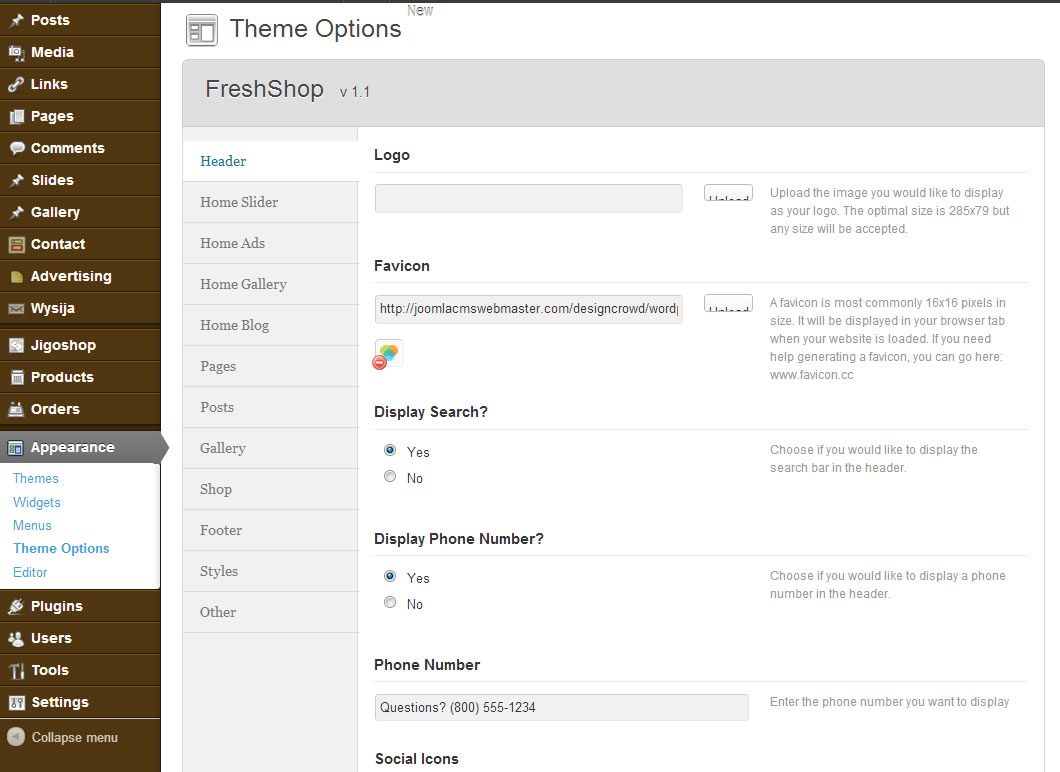Image resolution: width=1060 pixels, height=772 pixels.
Task: Click the Links chain icon
Action: pyautogui.click(x=16, y=85)
